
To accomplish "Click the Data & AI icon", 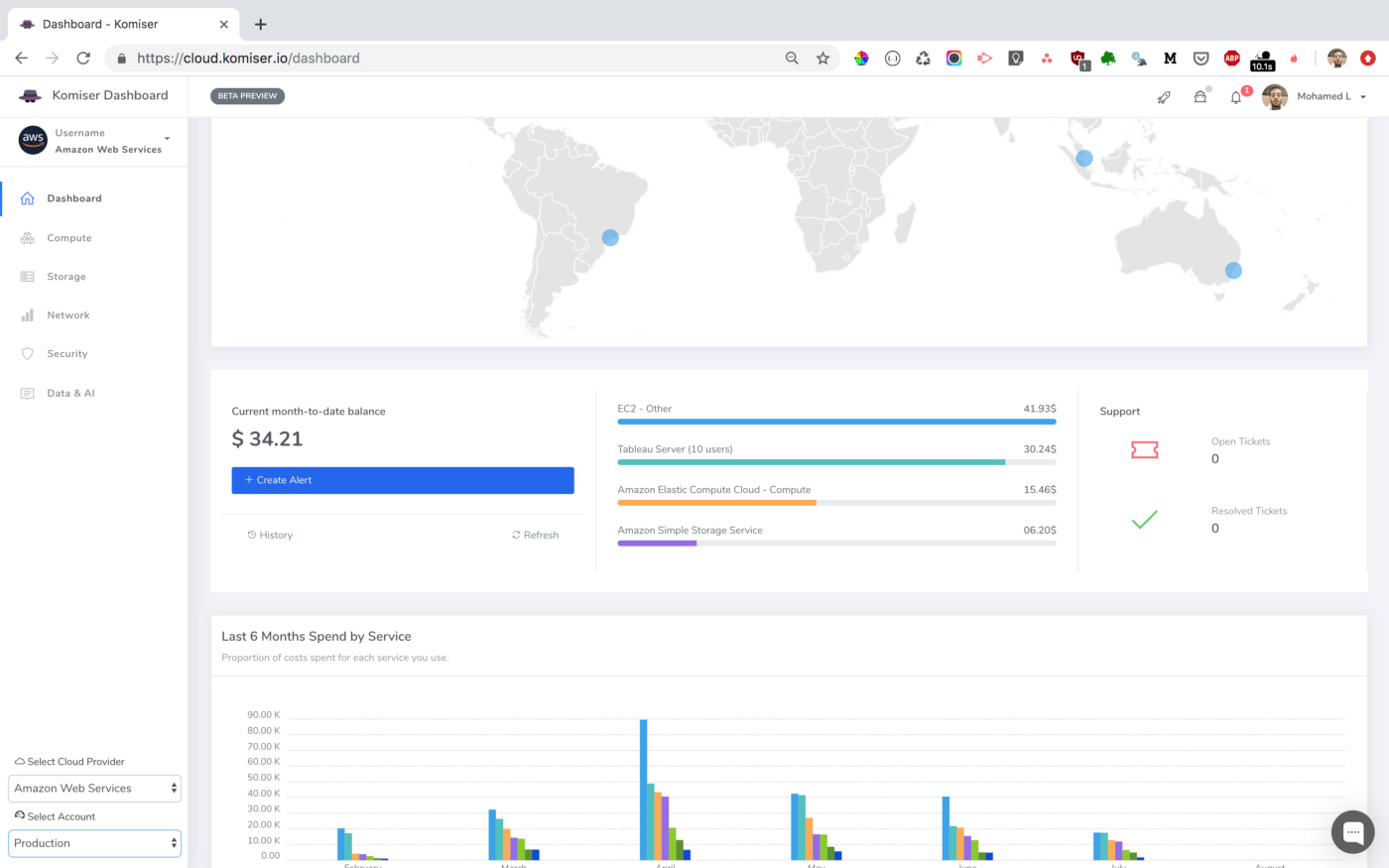I will pos(28,394).
